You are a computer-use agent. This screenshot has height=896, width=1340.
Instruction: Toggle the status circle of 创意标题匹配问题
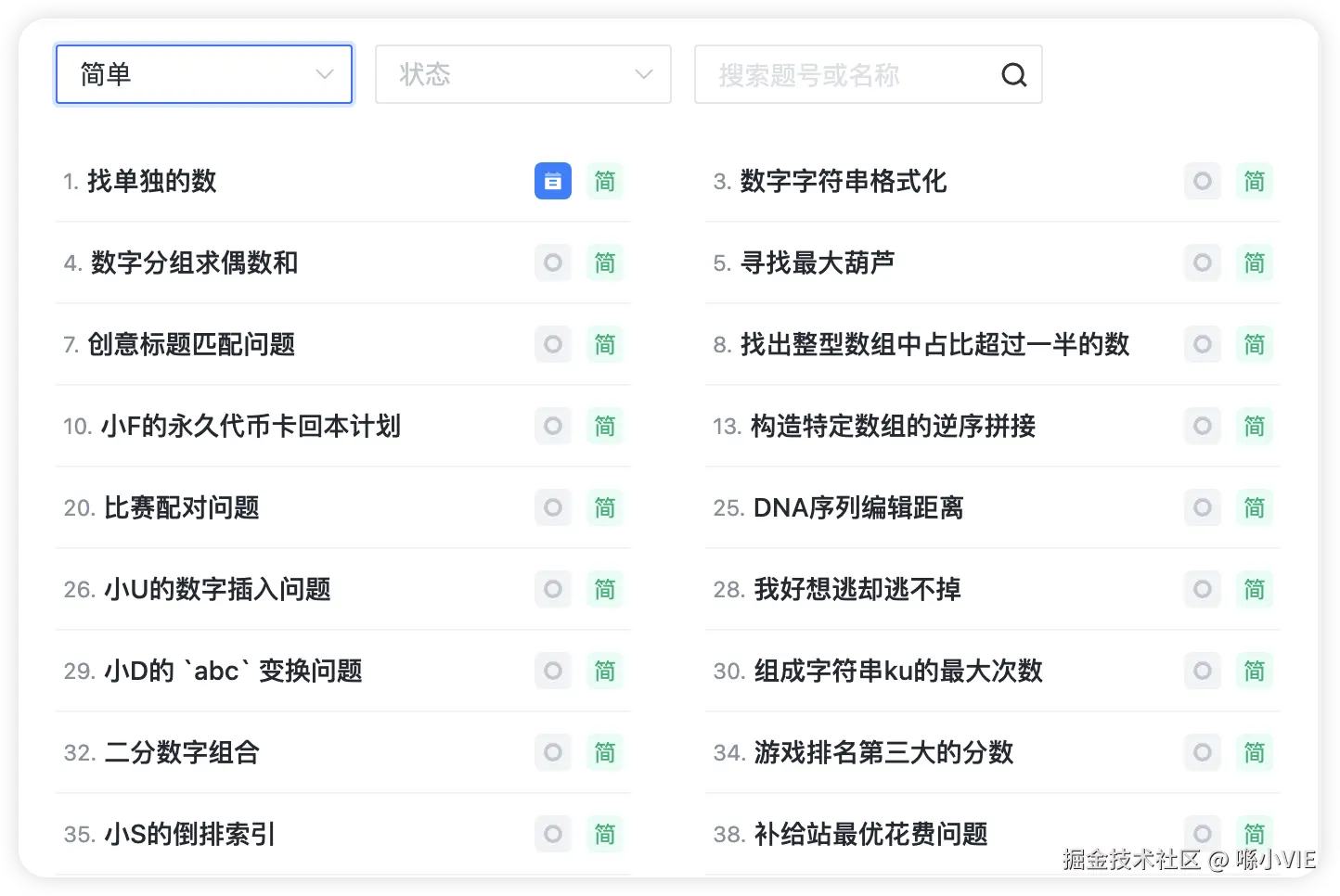552,344
